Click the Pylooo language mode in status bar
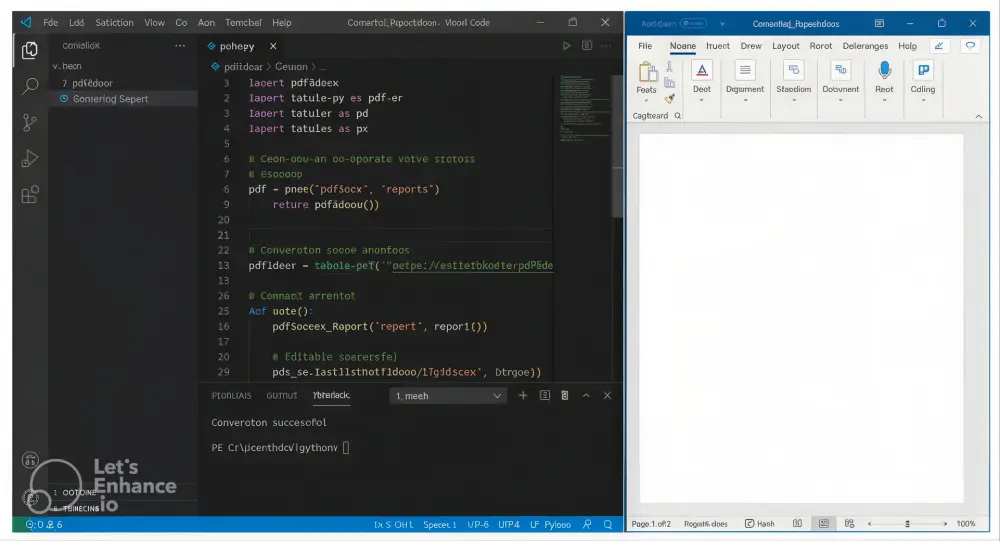The image size is (1000, 541). tap(557, 524)
